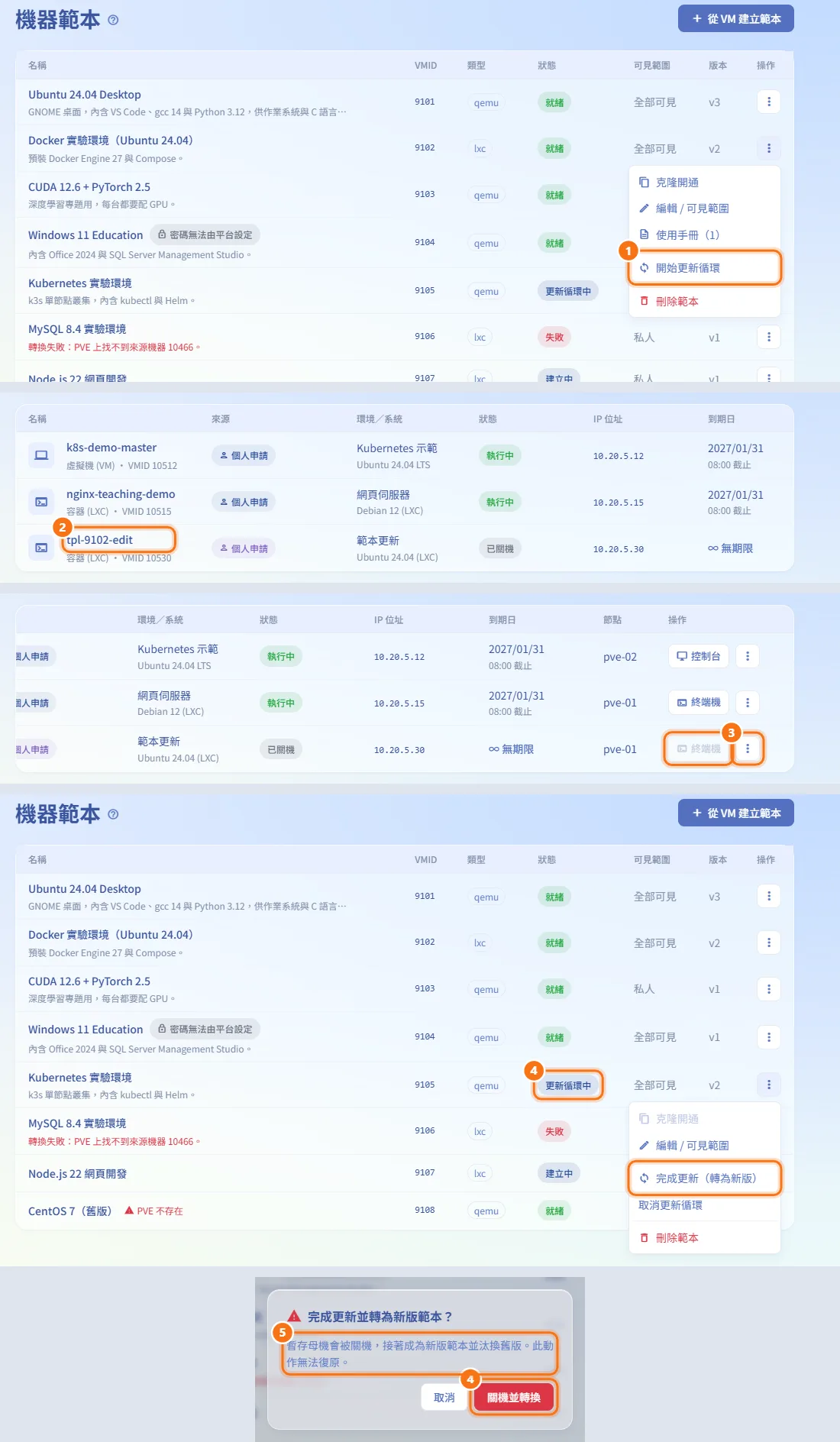This screenshot has width=840, height=1442.
Task: Confirm with the red 關機並轉換 button
Action: (x=514, y=1398)
